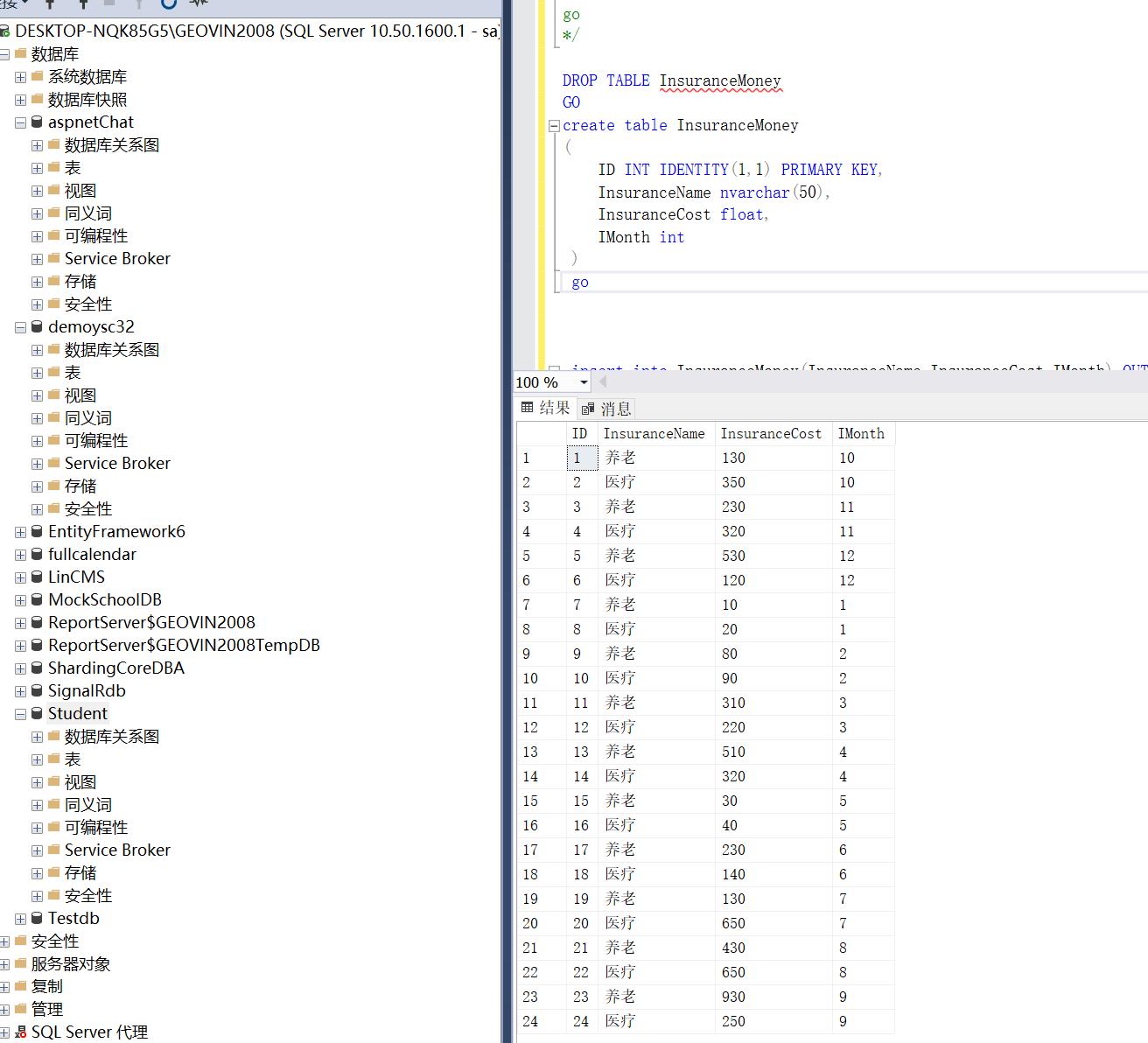Expand the 系统数据库 folder
Viewport: 1148px width, 1043px height.
(20, 76)
